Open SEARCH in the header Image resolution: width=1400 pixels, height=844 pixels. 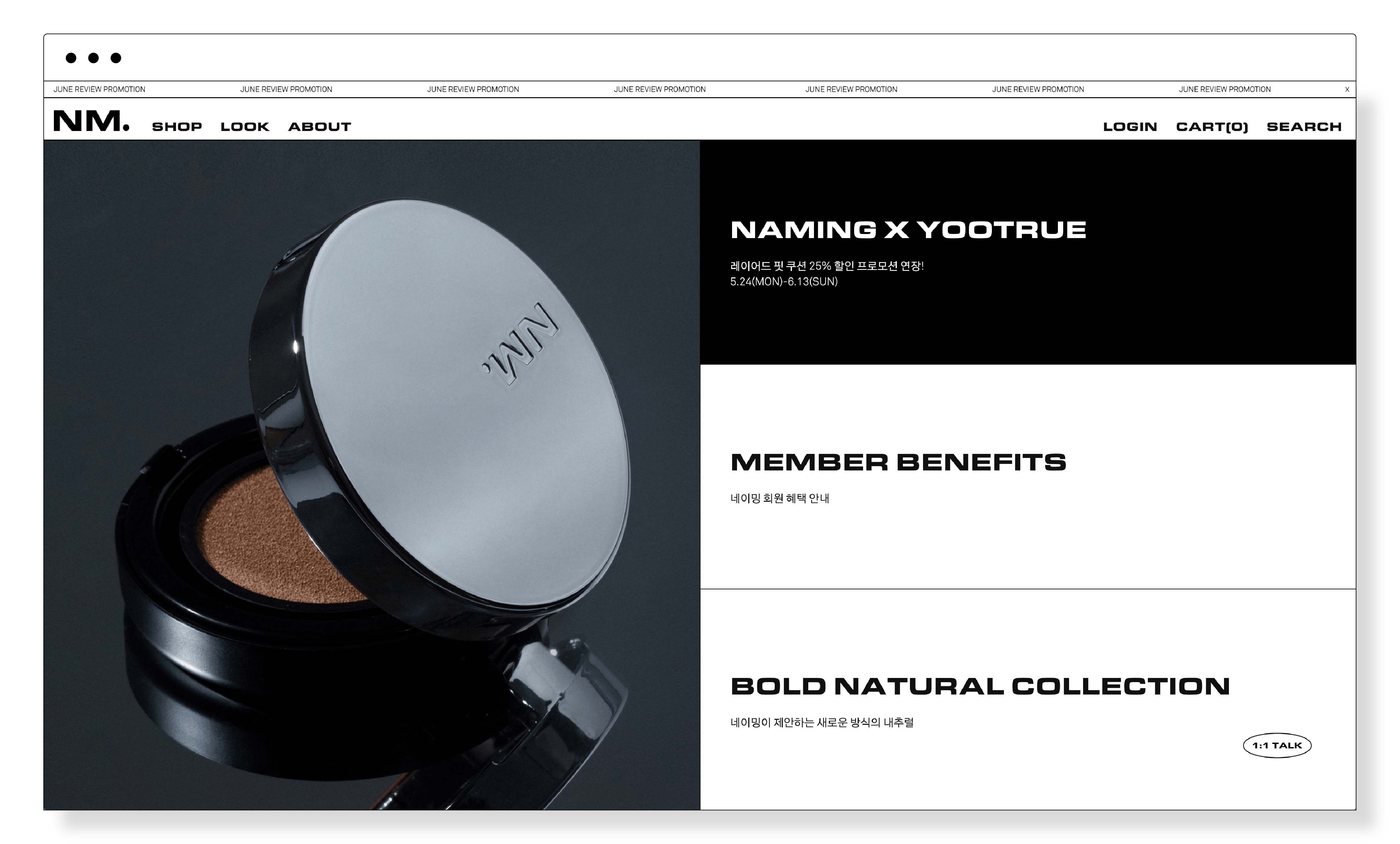pos(1304,127)
